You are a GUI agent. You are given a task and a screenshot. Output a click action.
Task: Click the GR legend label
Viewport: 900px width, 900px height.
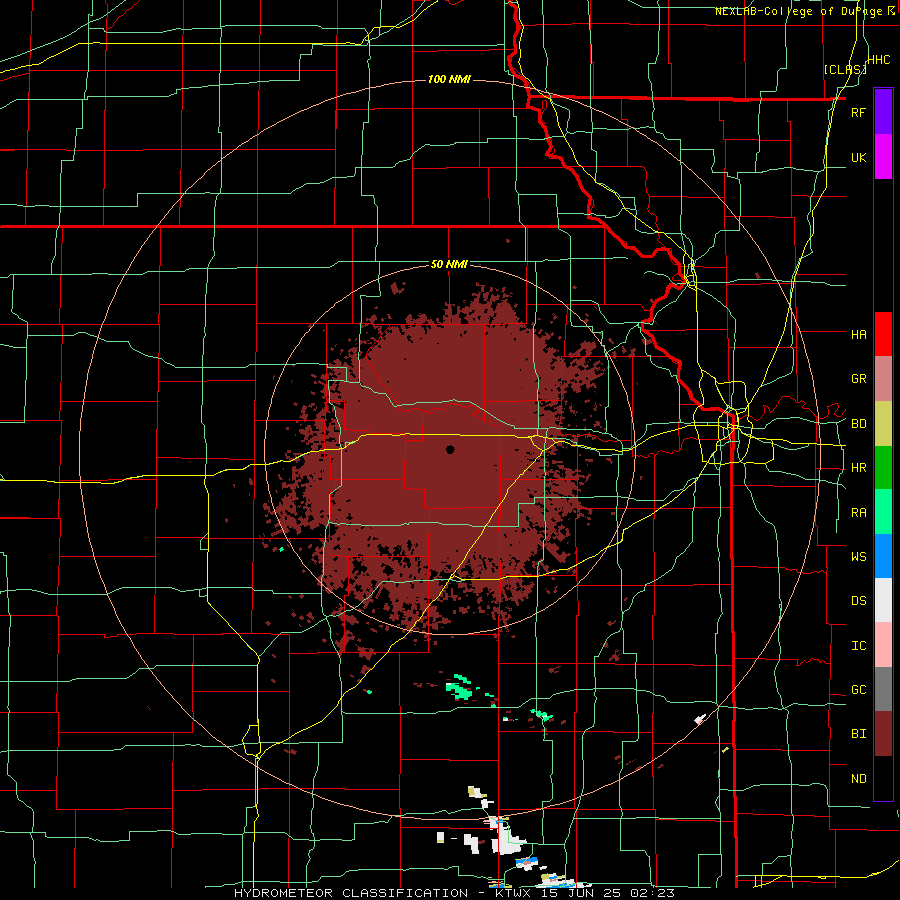858,379
